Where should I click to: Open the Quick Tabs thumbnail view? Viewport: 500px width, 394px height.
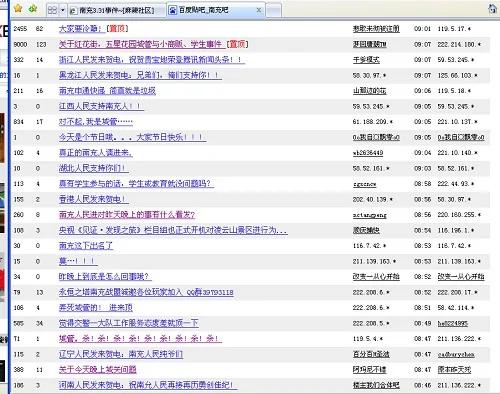pos(53,10)
